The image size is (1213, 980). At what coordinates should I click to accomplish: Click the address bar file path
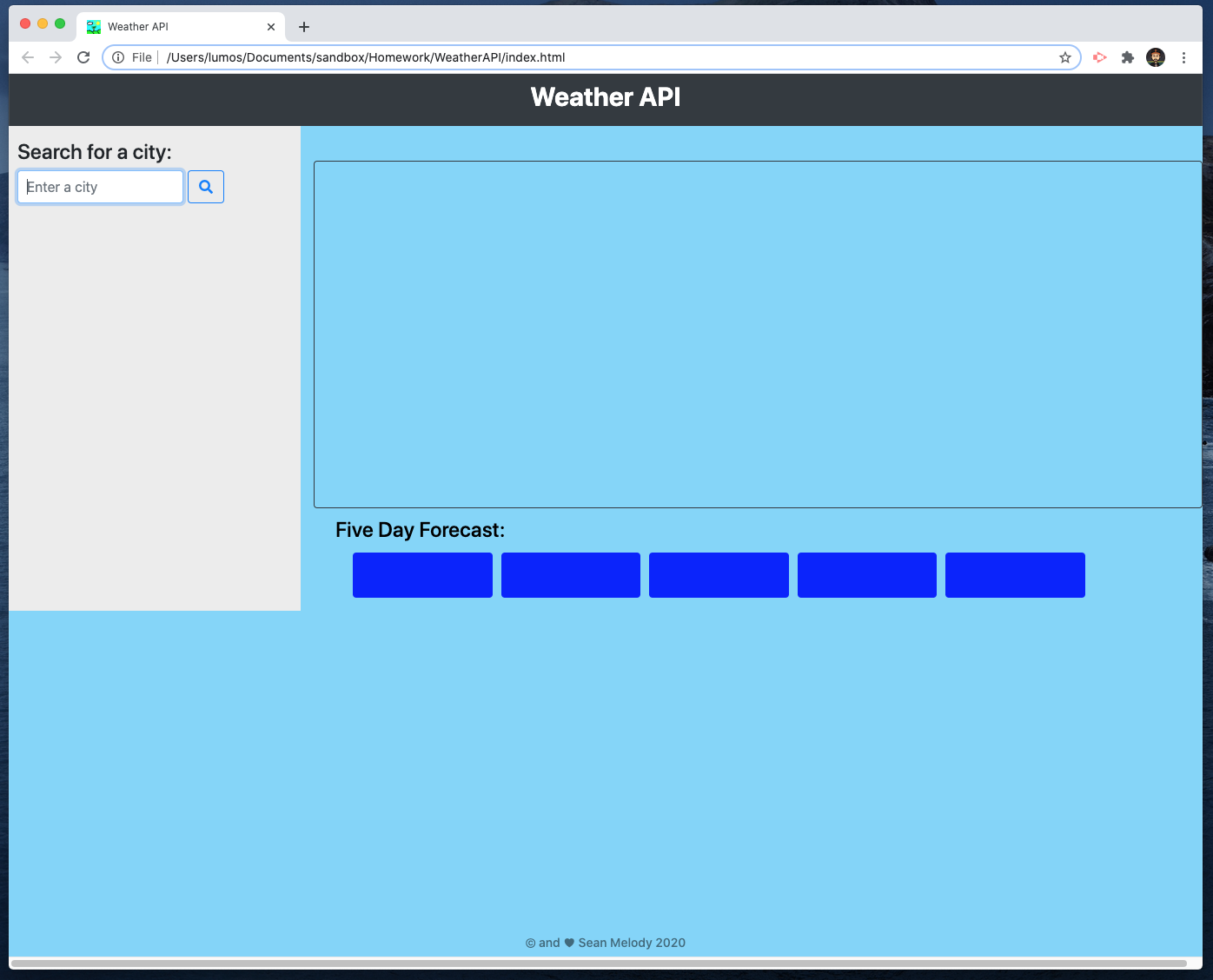pos(365,57)
